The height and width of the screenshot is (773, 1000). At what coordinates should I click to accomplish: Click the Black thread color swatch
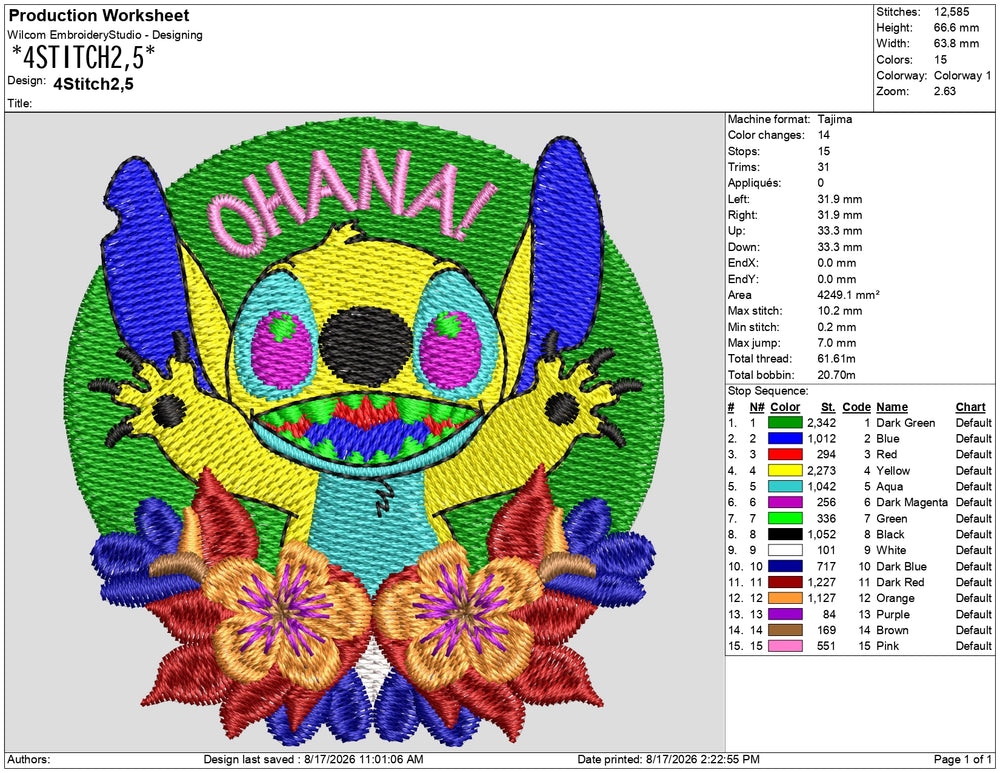coord(785,534)
